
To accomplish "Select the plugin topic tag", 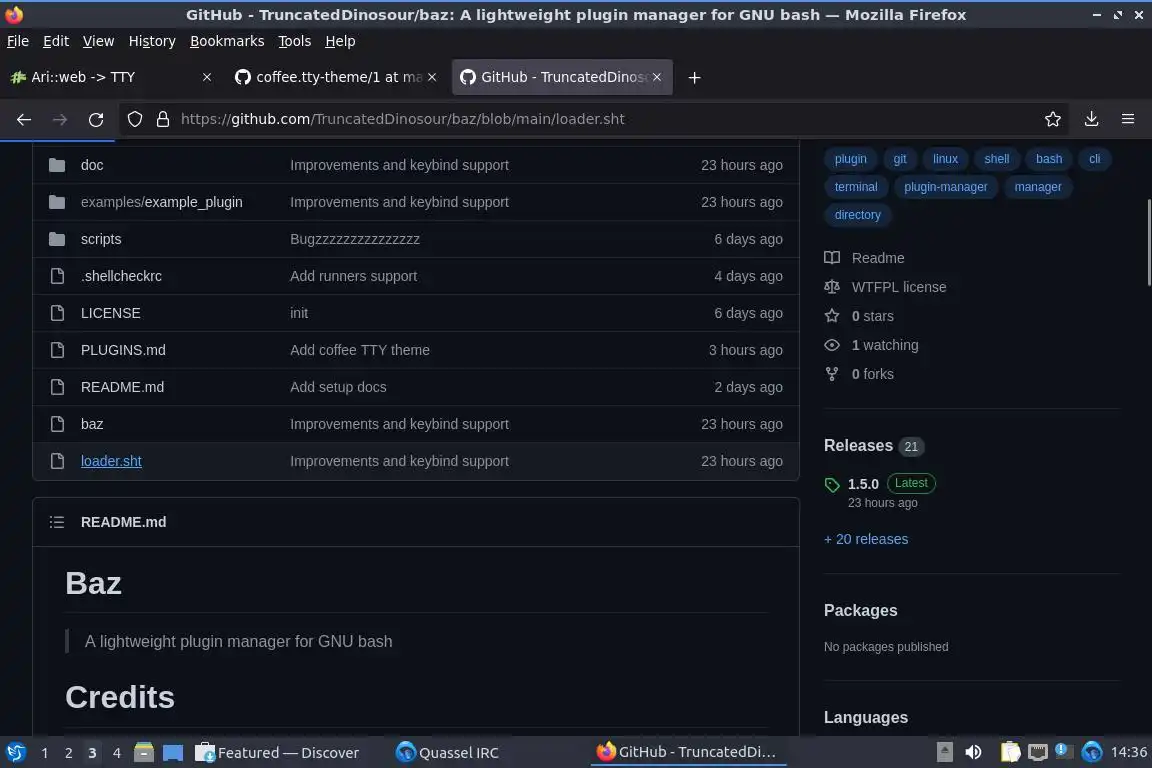I will [x=850, y=159].
